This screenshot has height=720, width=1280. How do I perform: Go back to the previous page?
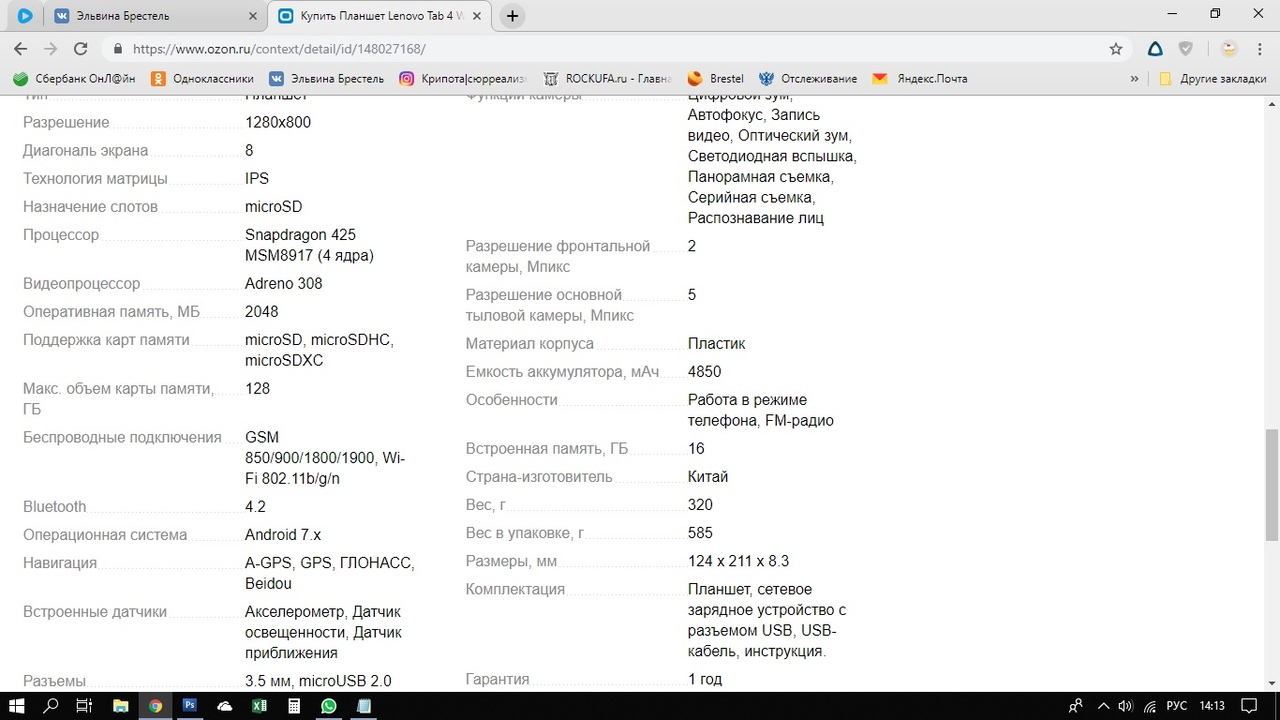20,49
